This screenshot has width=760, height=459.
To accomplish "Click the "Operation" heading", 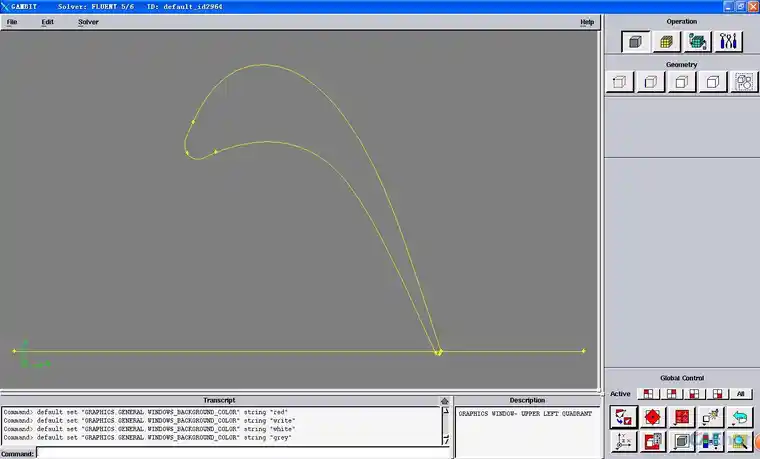I will [x=681, y=21].
